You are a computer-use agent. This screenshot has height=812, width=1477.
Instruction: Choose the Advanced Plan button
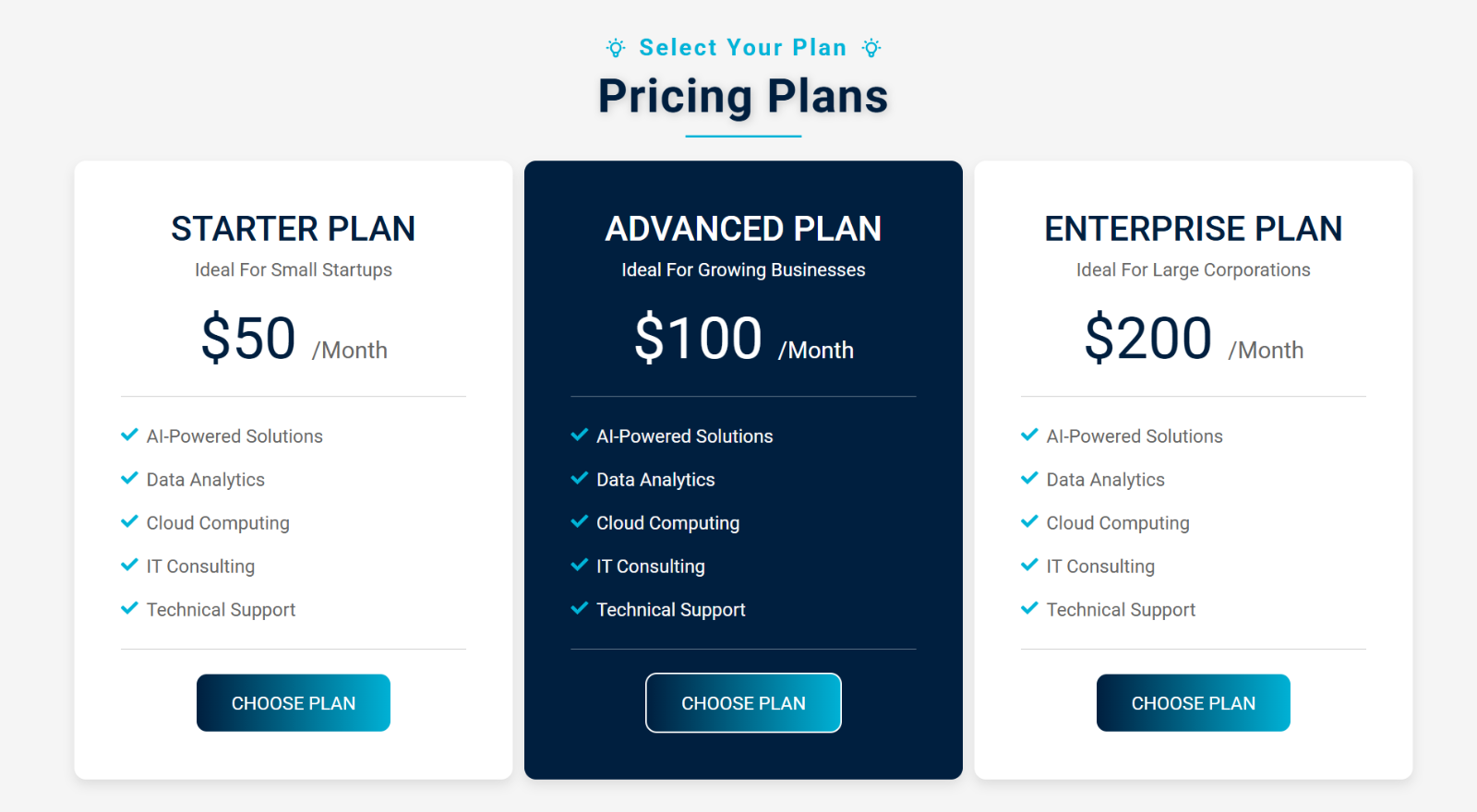pos(743,703)
